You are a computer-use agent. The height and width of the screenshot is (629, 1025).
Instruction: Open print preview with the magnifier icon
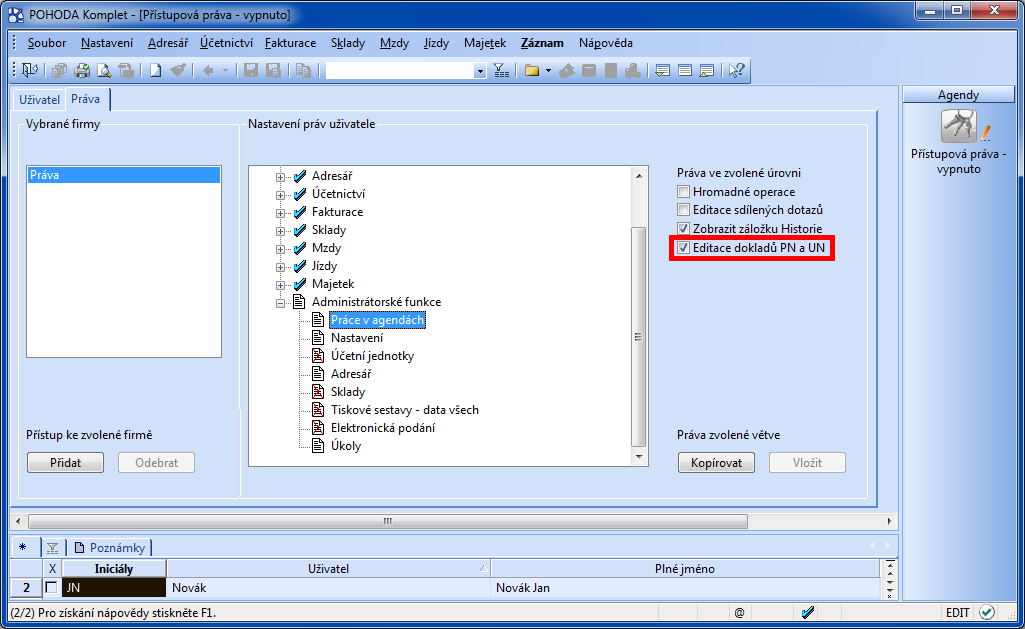104,70
